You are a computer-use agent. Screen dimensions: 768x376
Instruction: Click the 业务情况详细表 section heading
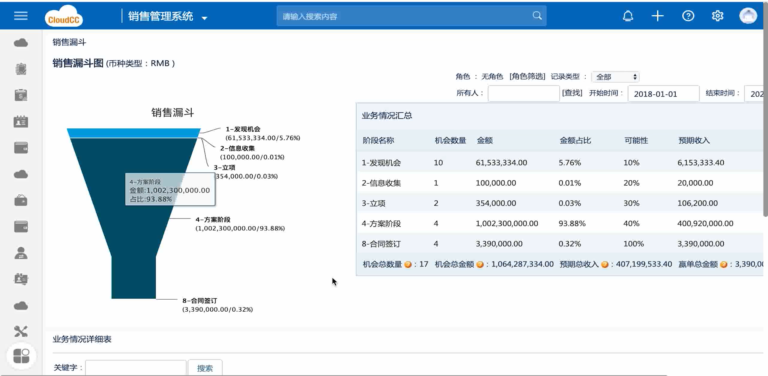tap(82, 339)
